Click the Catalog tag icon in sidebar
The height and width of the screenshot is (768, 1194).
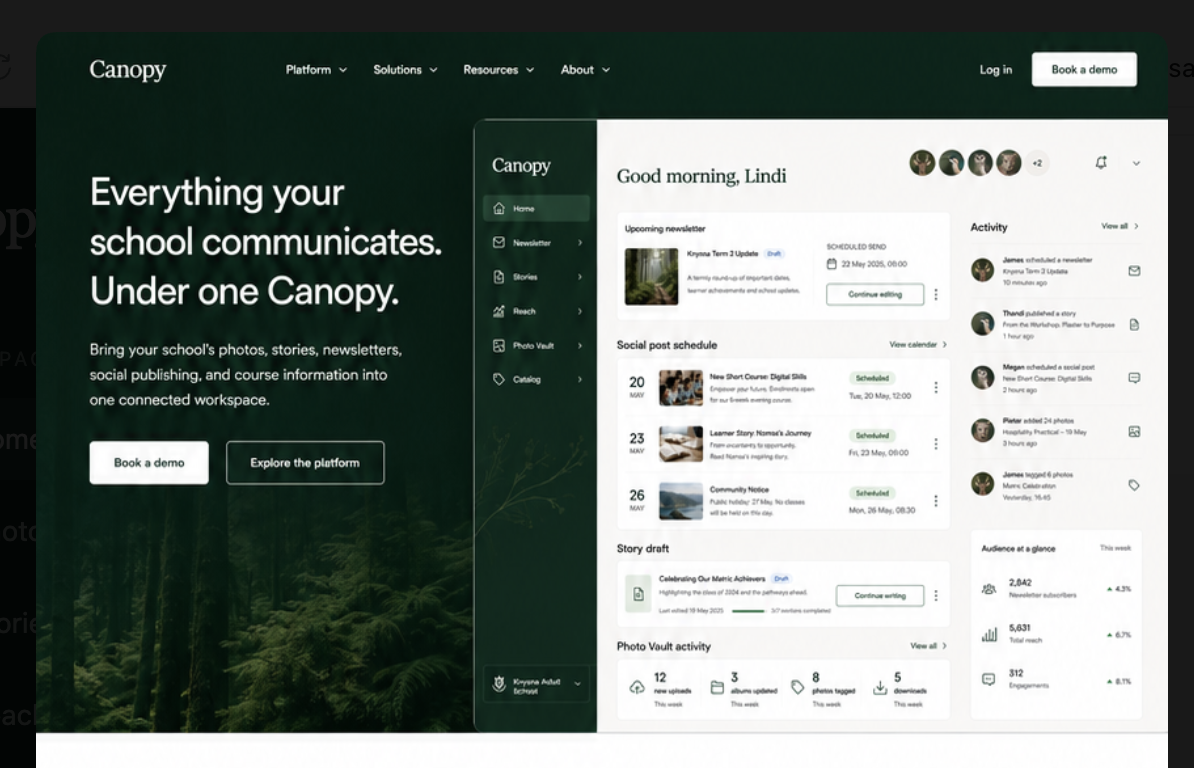point(499,379)
